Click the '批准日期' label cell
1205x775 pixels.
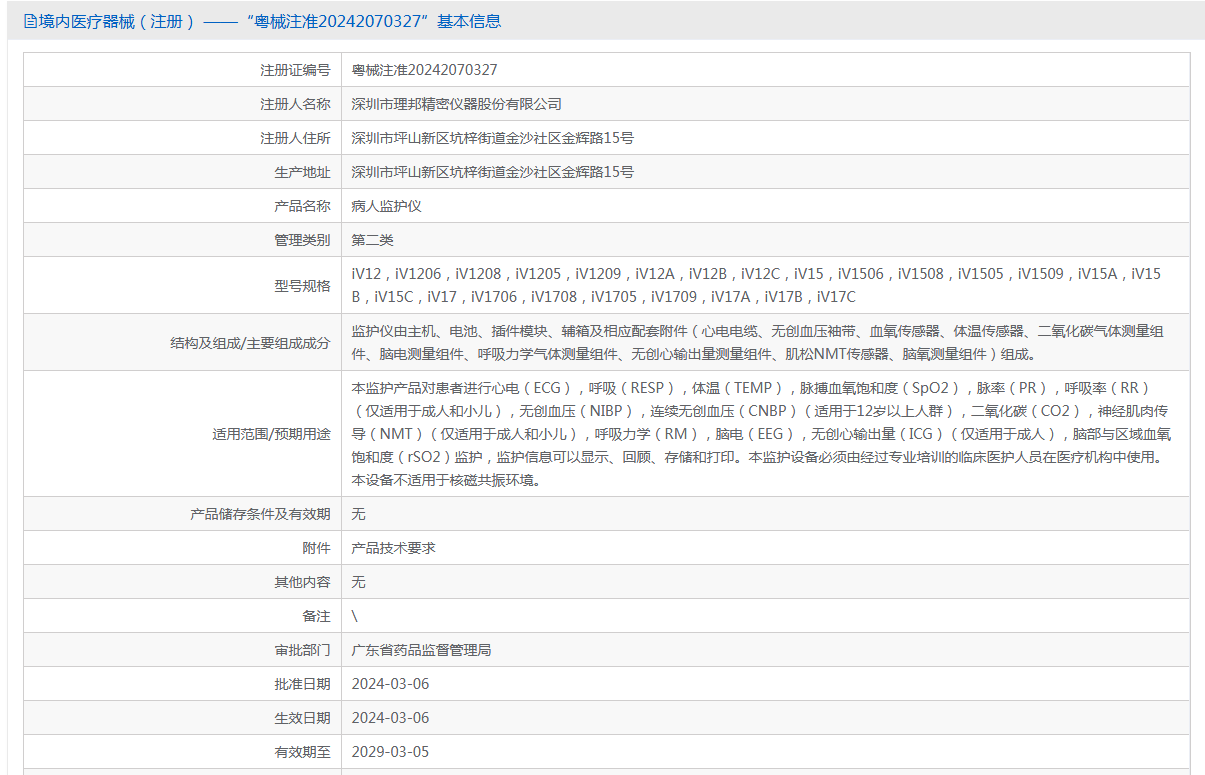(x=183, y=684)
